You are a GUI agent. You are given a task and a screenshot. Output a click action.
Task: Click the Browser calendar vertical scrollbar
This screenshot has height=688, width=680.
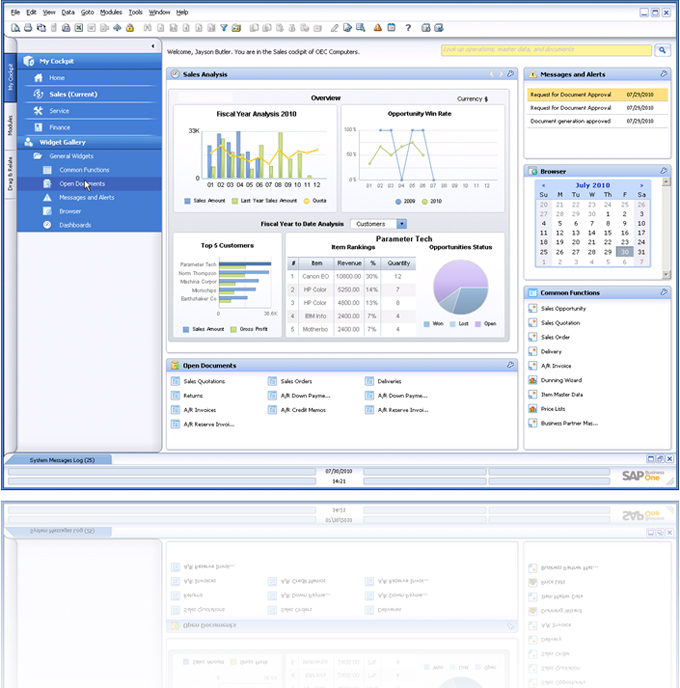[x=664, y=225]
